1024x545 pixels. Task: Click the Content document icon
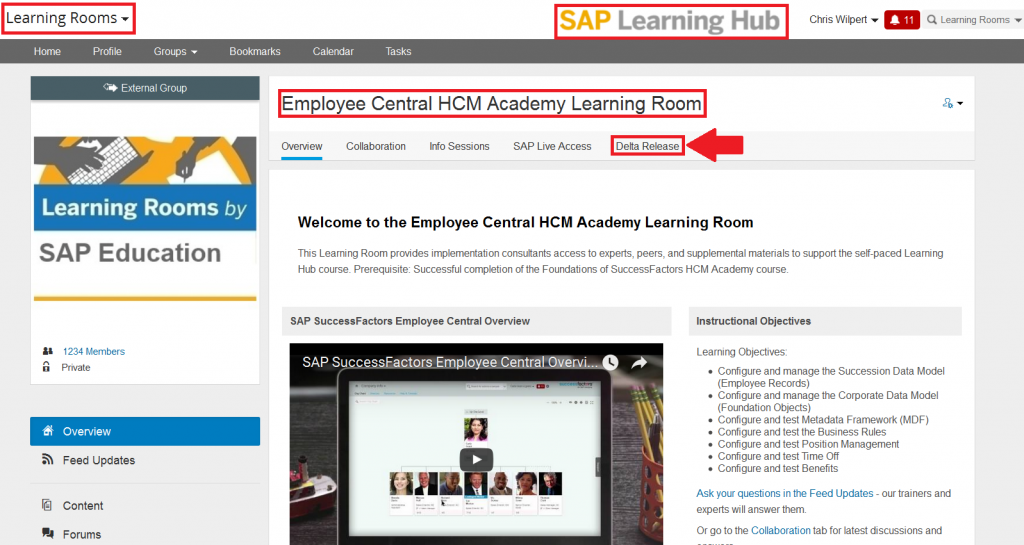[x=46, y=505]
